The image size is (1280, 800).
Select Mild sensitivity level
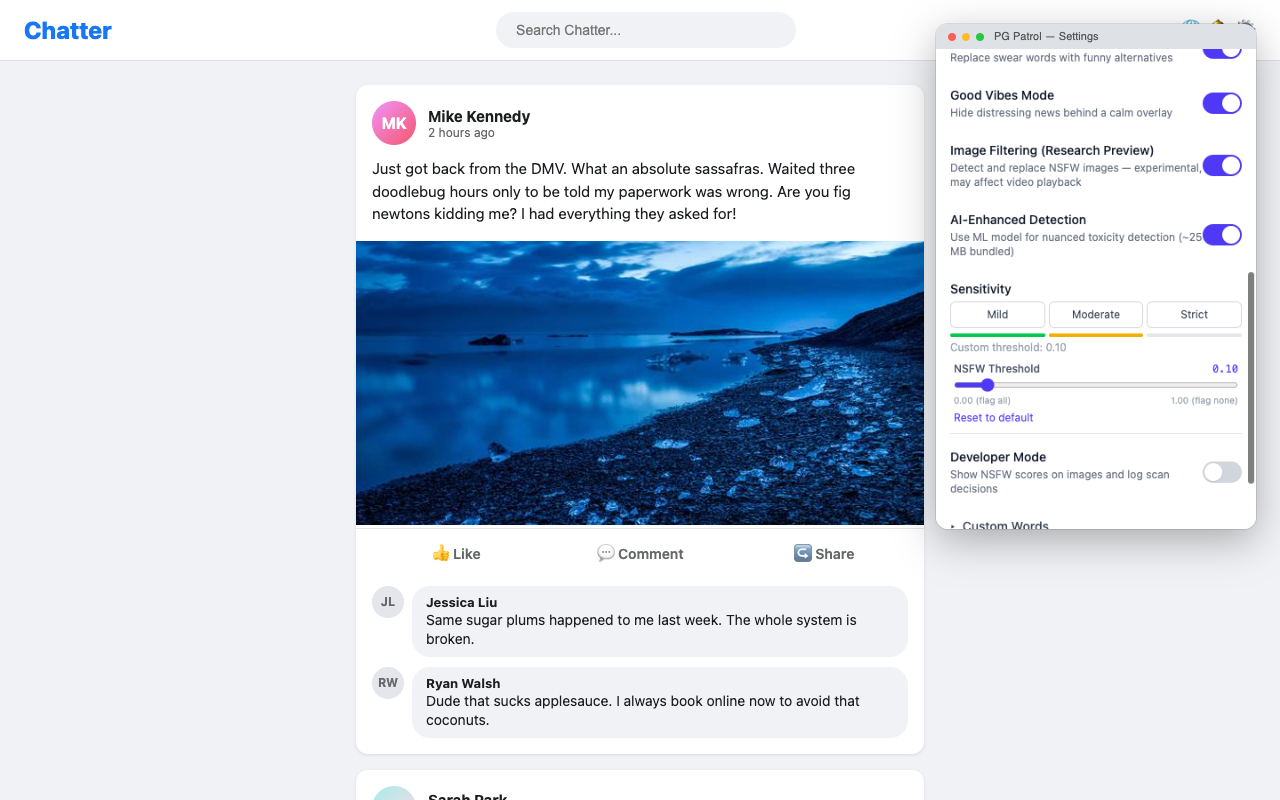pyautogui.click(x=997, y=314)
